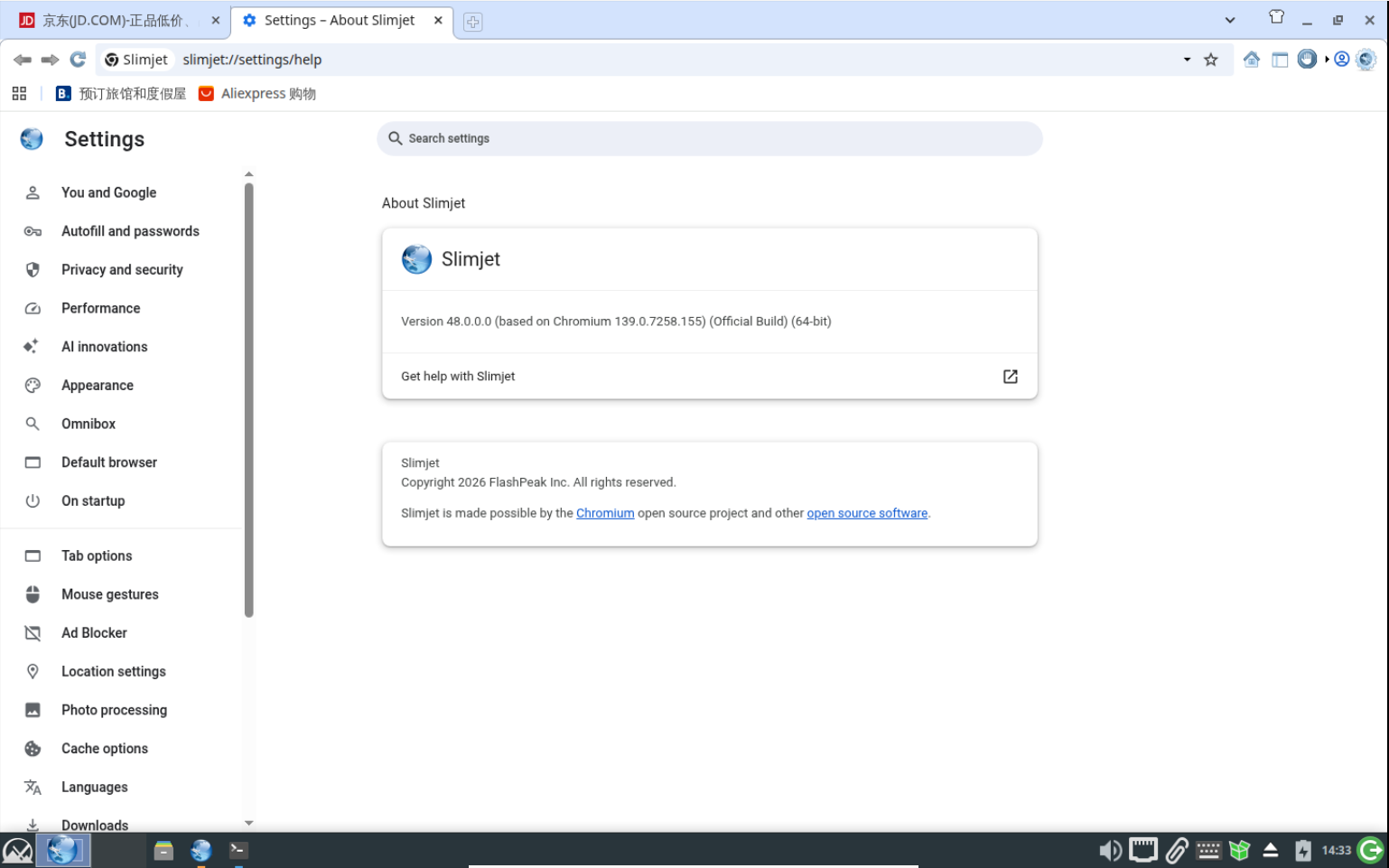1389x868 pixels.
Task: Open the apps grid icon in bookmarks bar
Action: coord(19,93)
